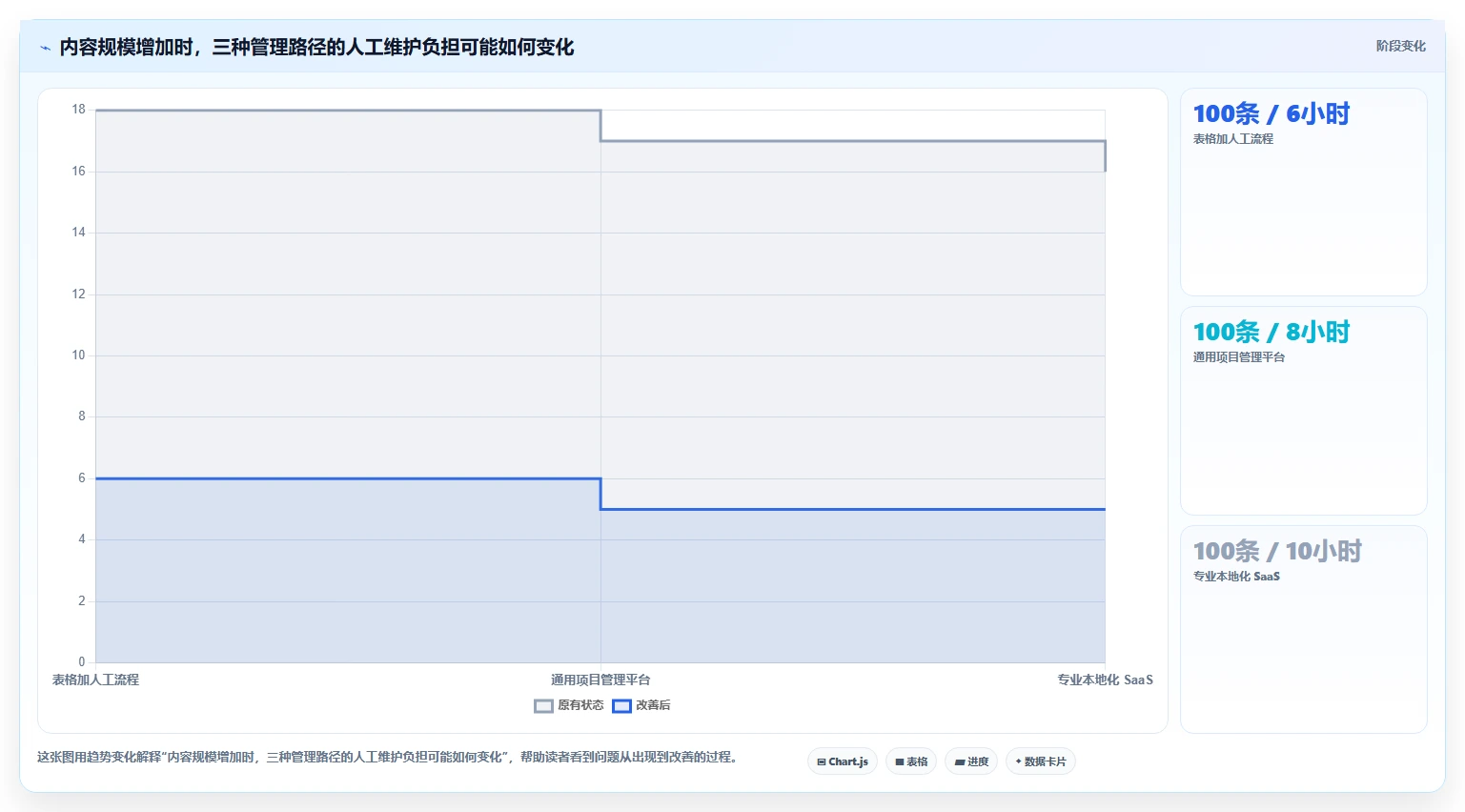Toggle the 改善后 legend swatch

pyautogui.click(x=621, y=706)
